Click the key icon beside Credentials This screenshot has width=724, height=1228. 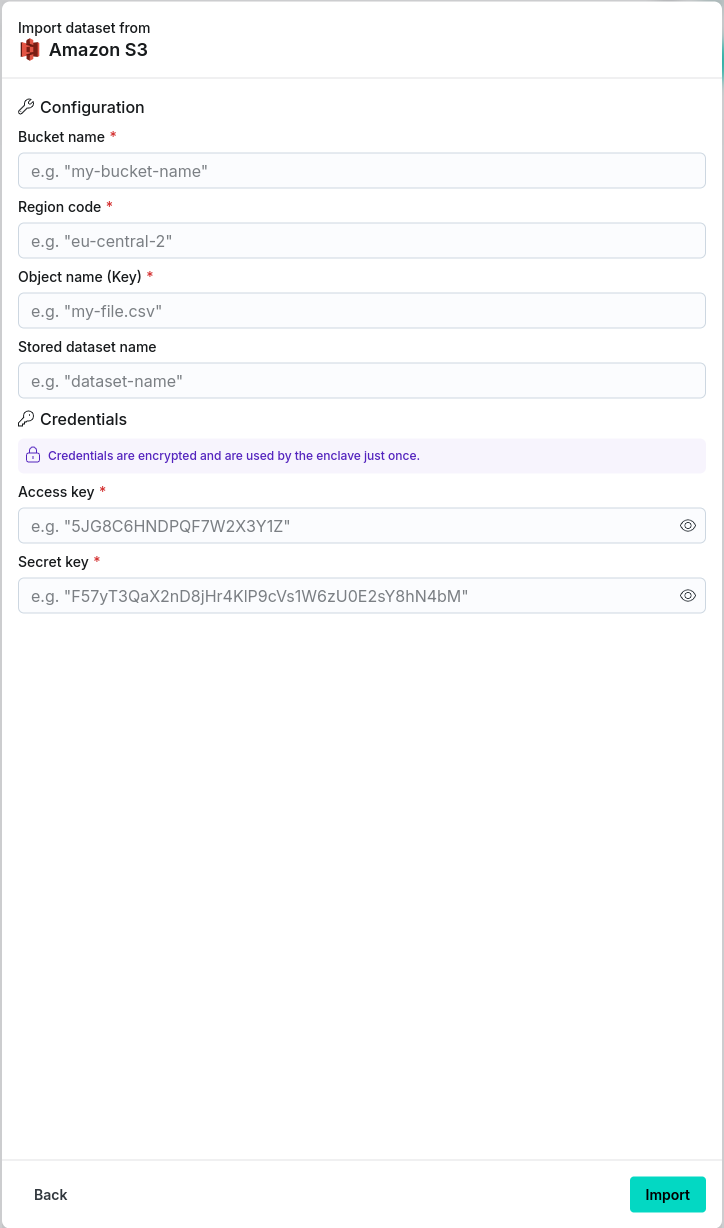[26, 419]
